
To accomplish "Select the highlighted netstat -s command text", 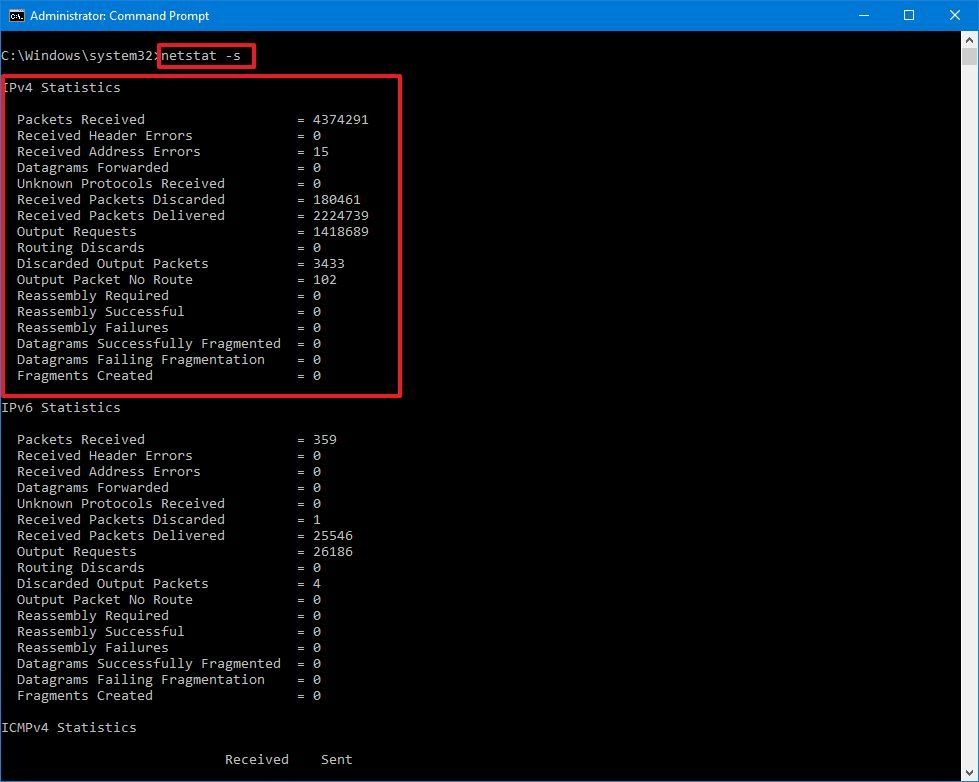I will [x=204, y=55].
